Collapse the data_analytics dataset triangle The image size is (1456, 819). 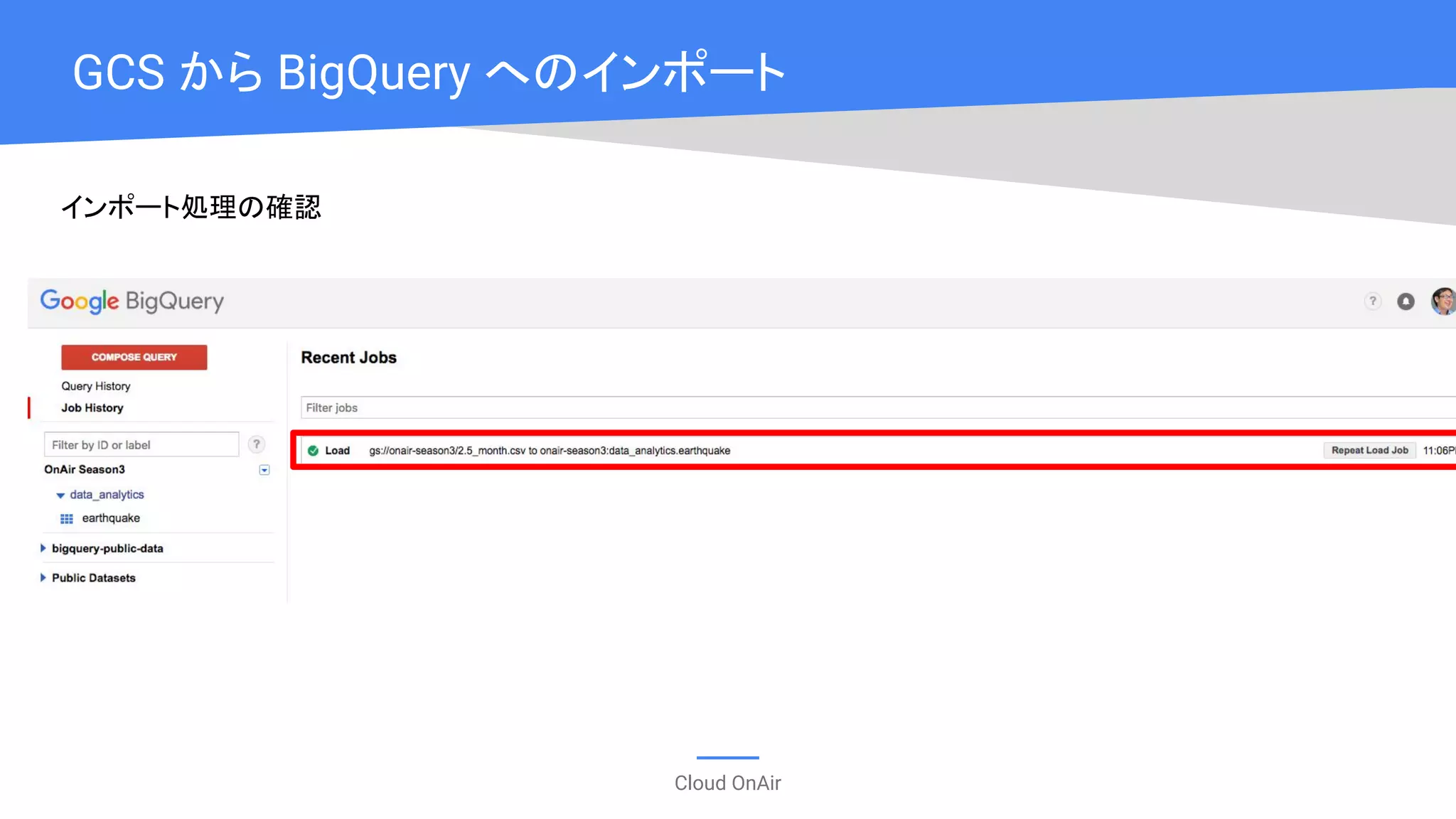pyautogui.click(x=60, y=496)
